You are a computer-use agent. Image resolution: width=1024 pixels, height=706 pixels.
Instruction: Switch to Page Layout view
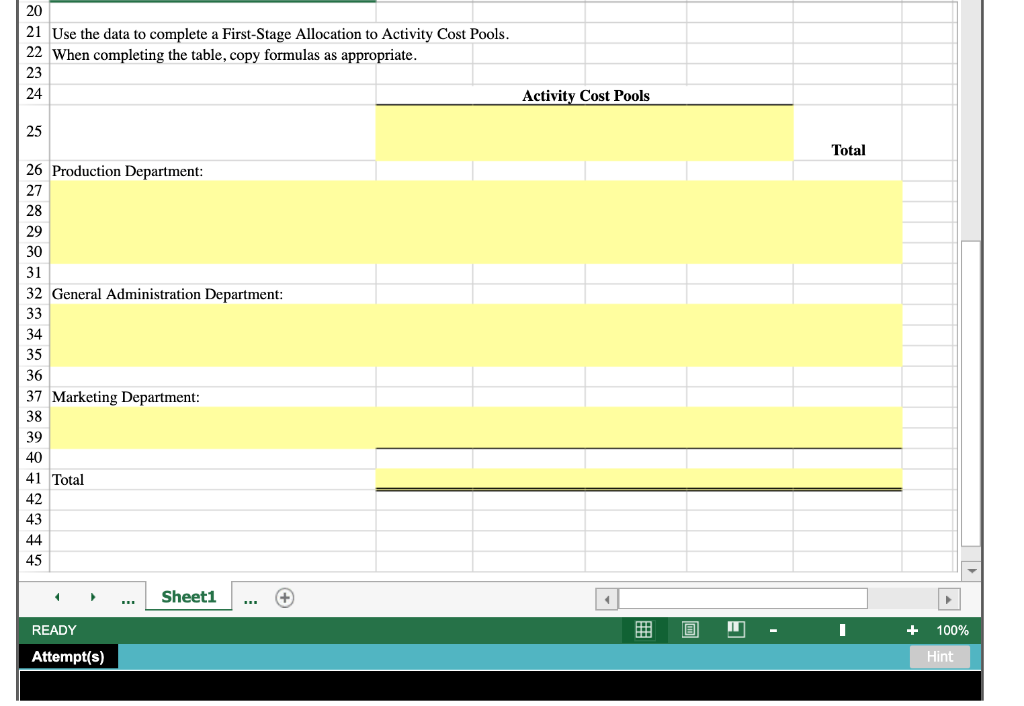coord(689,630)
